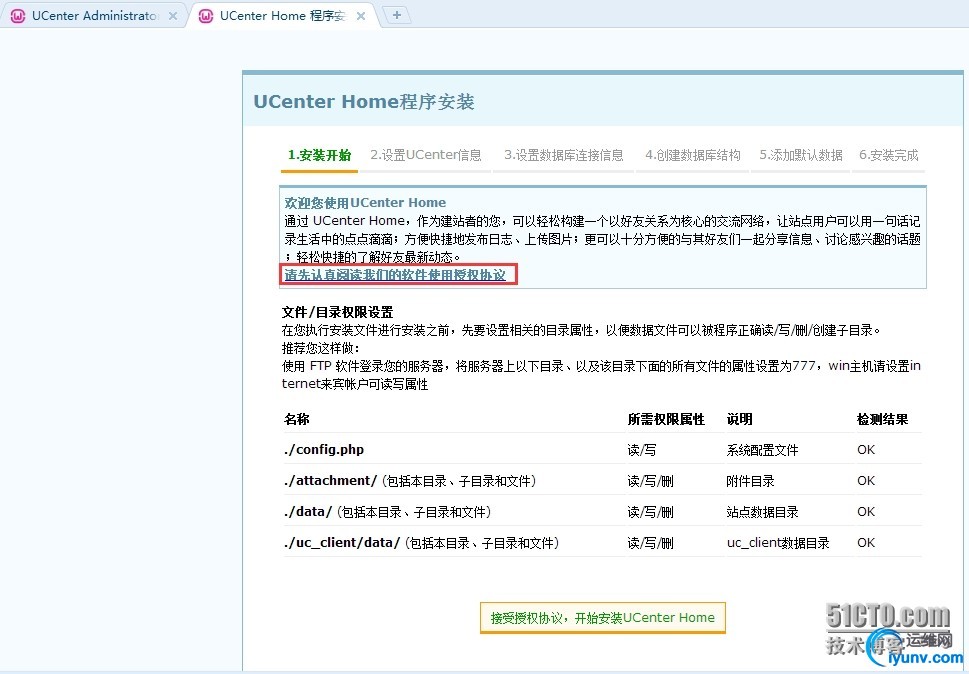Close the UCenter Administrator tab
Viewport: 969px width, 674px height.
[173, 16]
